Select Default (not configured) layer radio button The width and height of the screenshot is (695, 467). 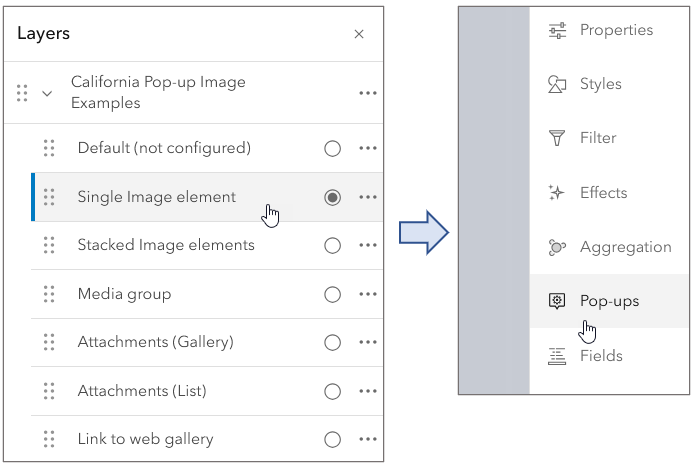[x=332, y=149]
